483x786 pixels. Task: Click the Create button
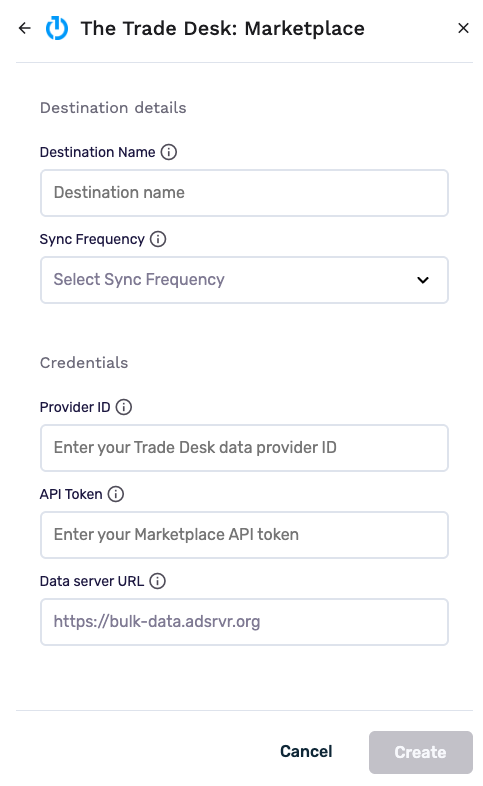click(421, 752)
